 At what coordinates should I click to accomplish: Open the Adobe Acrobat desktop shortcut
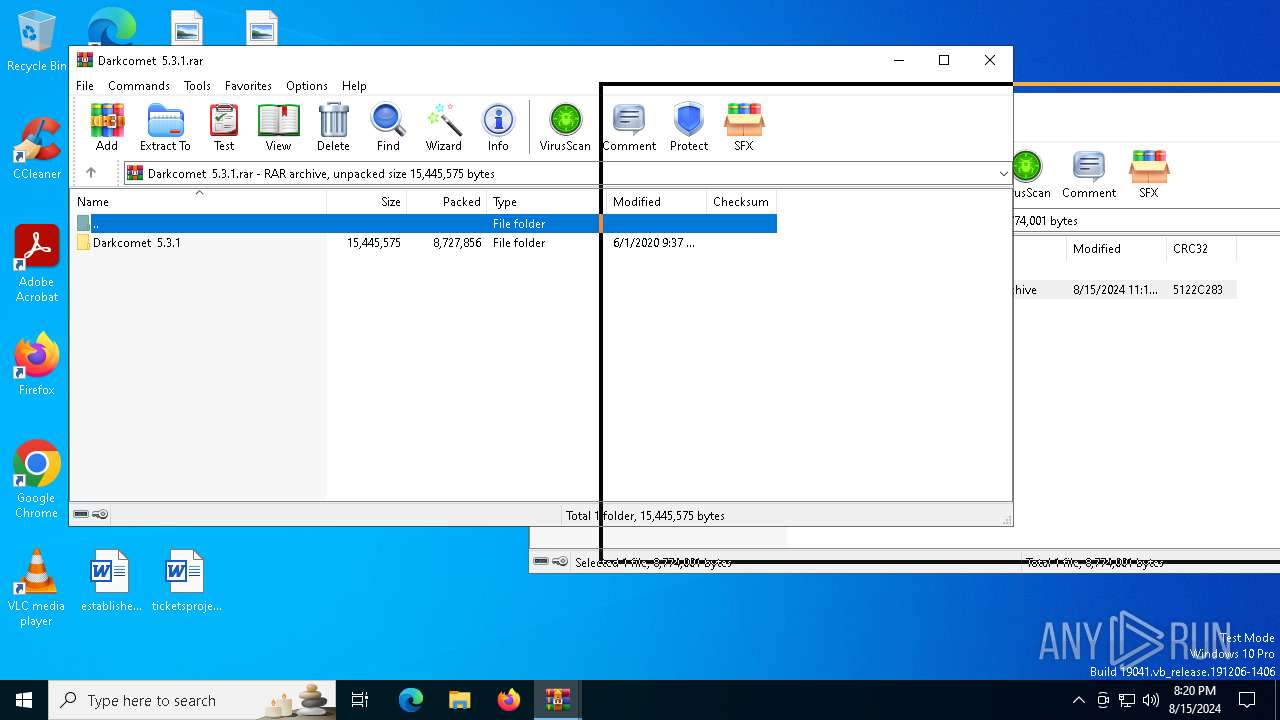36,264
